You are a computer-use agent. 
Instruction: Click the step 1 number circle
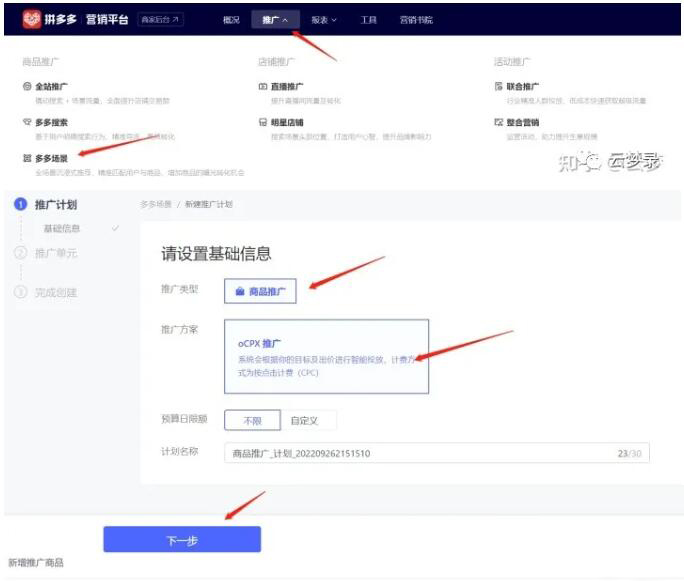click(21, 204)
